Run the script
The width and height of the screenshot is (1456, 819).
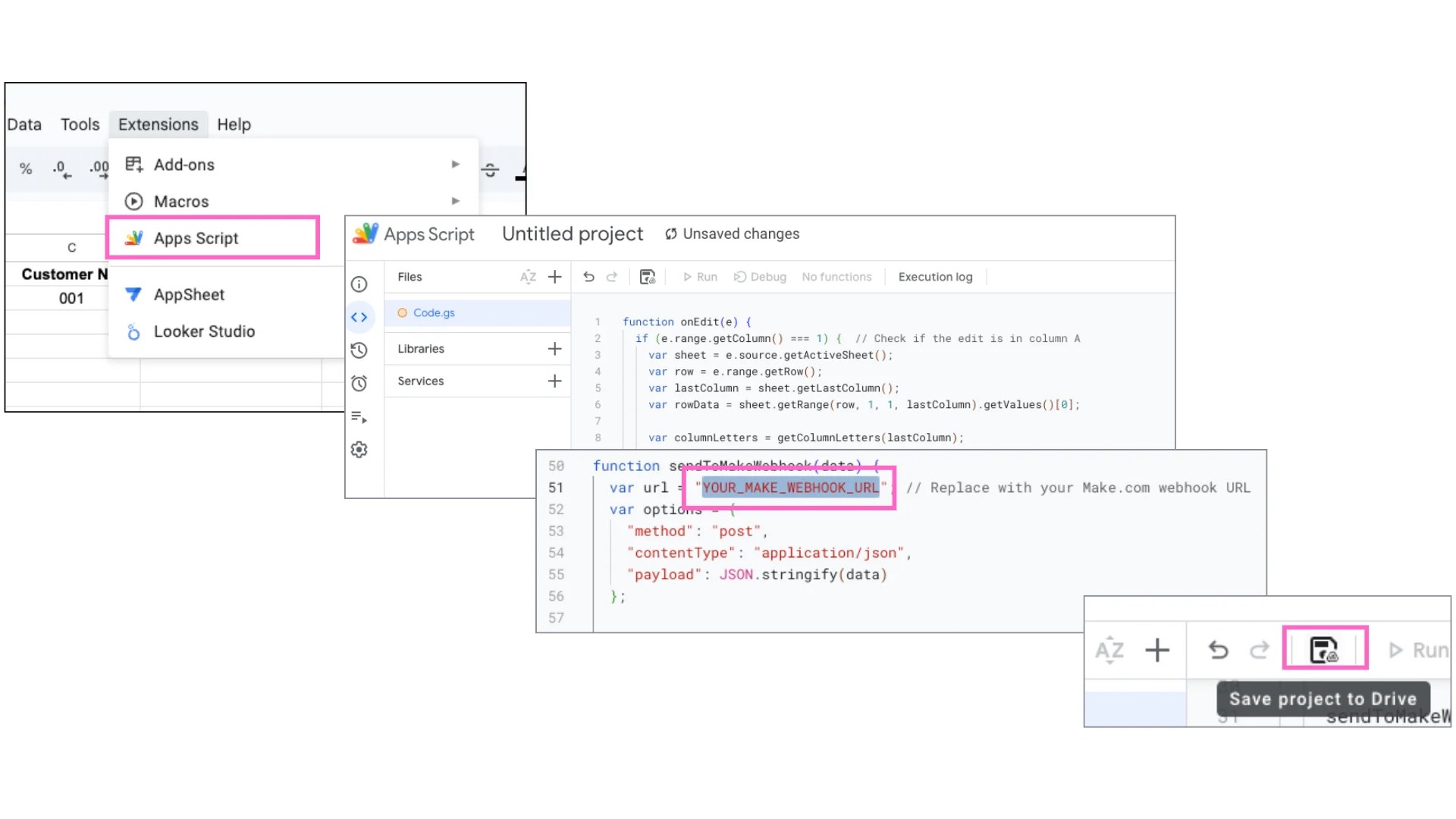pos(700,277)
